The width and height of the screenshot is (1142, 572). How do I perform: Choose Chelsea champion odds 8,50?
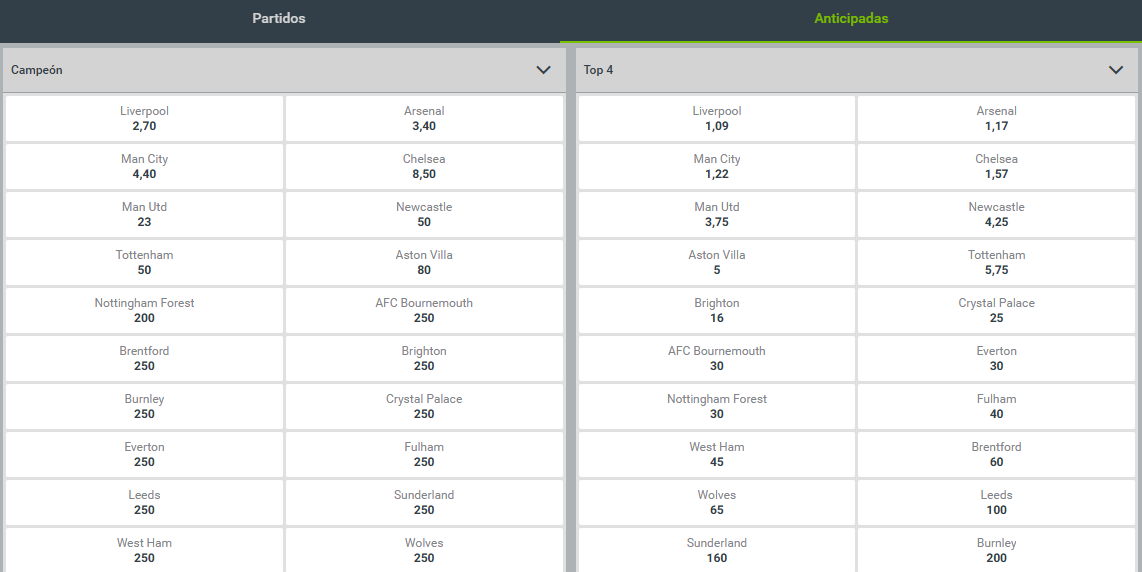(x=424, y=166)
